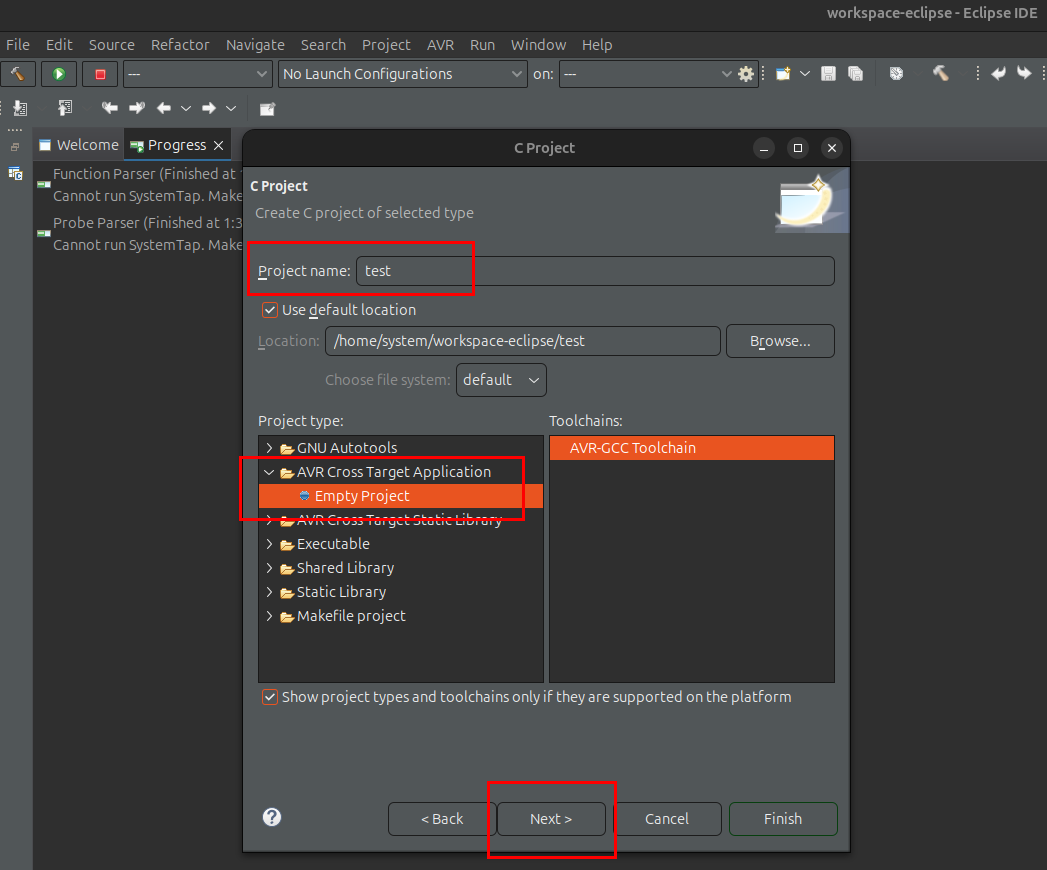
Task: Open the Window menu
Action: click(x=538, y=45)
